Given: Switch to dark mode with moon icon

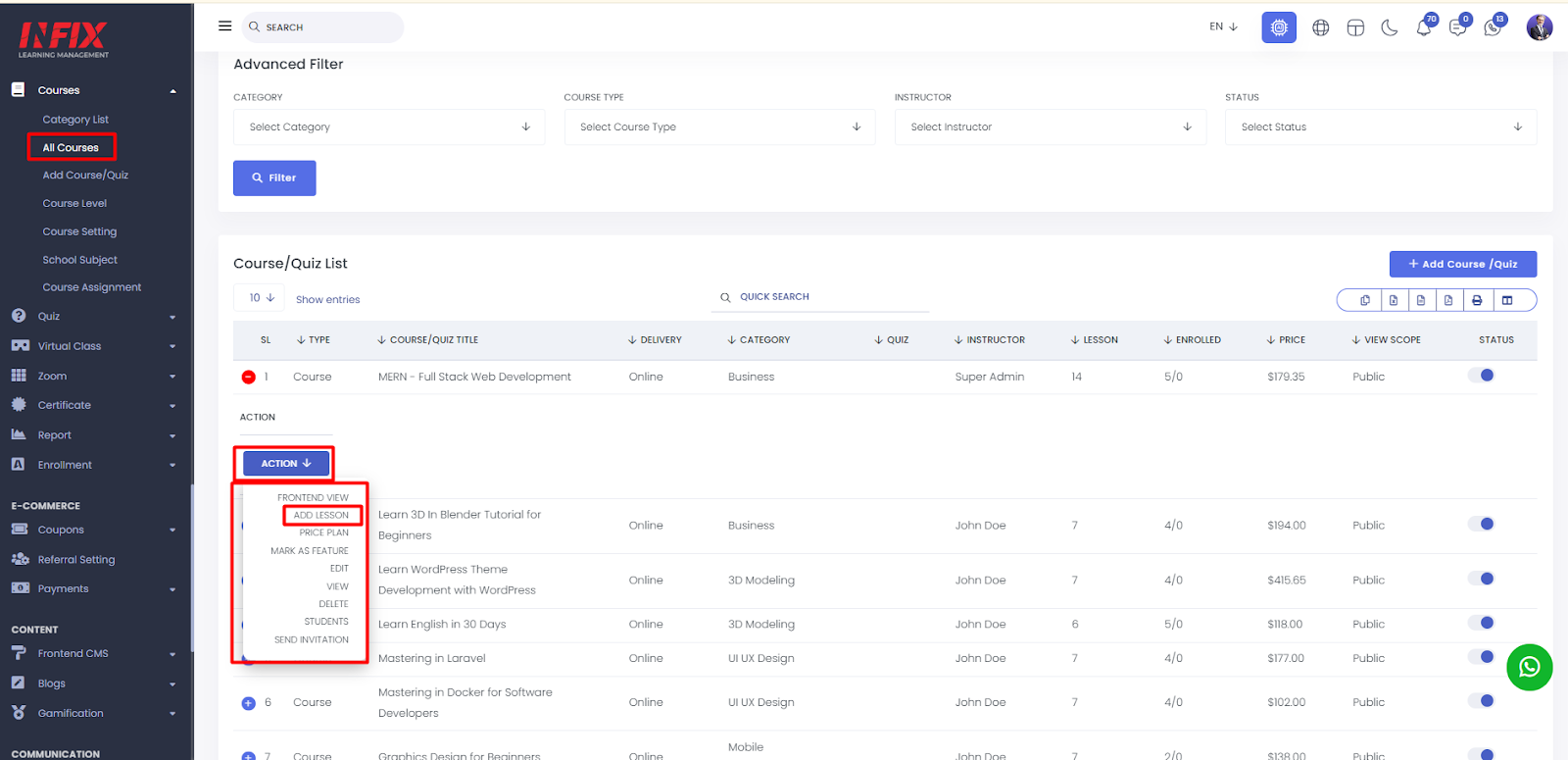Looking at the screenshot, I should 1390,27.
